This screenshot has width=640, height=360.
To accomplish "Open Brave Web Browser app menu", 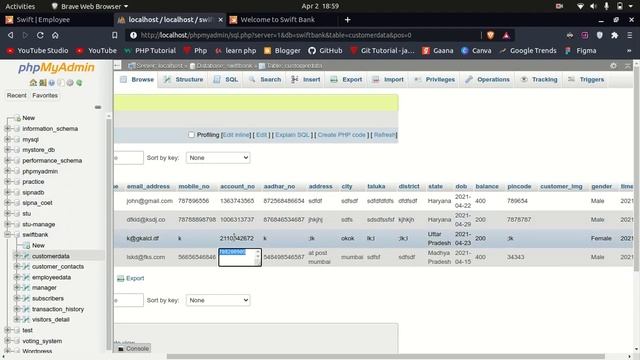I will 90,6.
